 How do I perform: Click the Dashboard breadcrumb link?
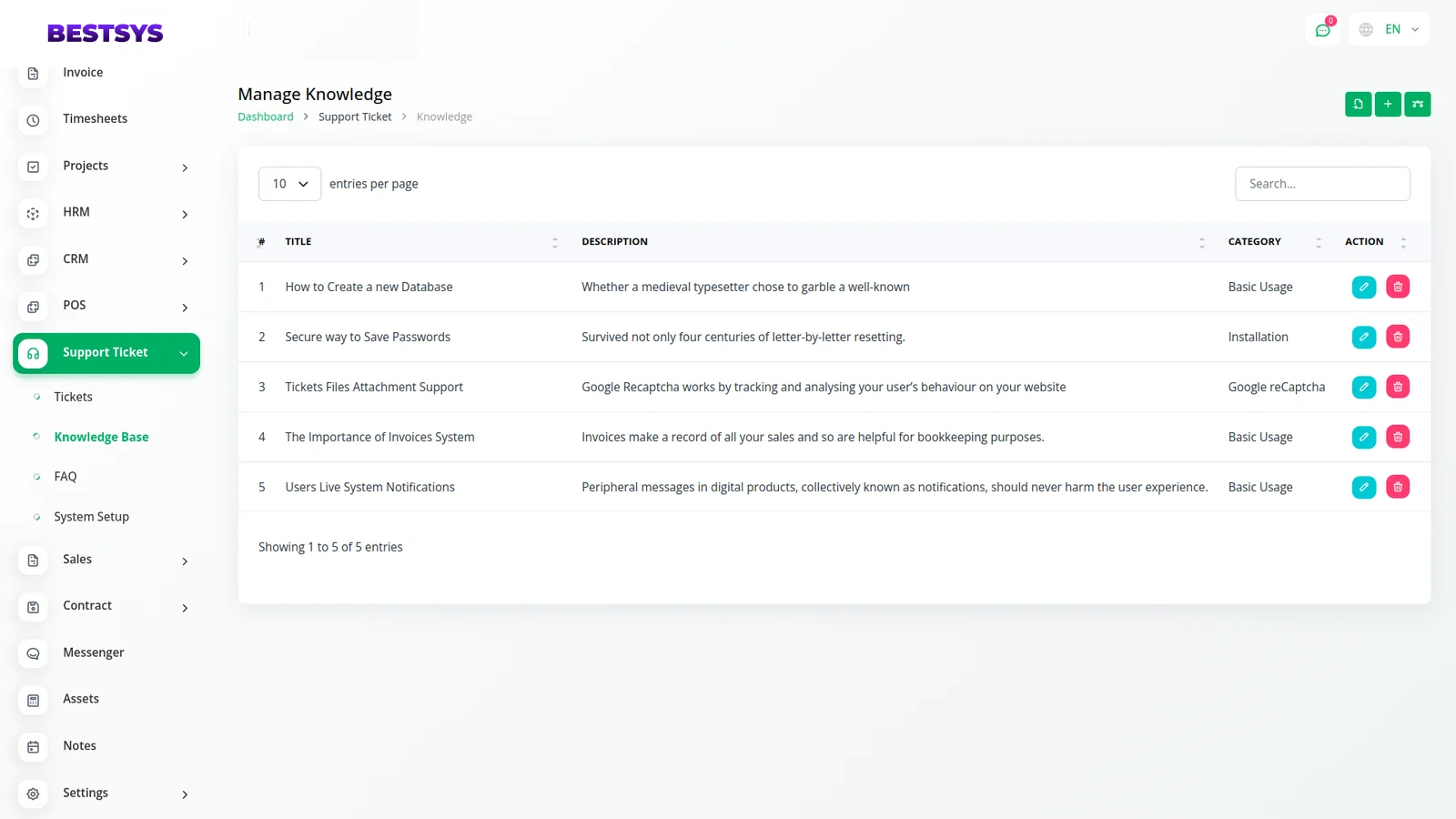point(266,117)
